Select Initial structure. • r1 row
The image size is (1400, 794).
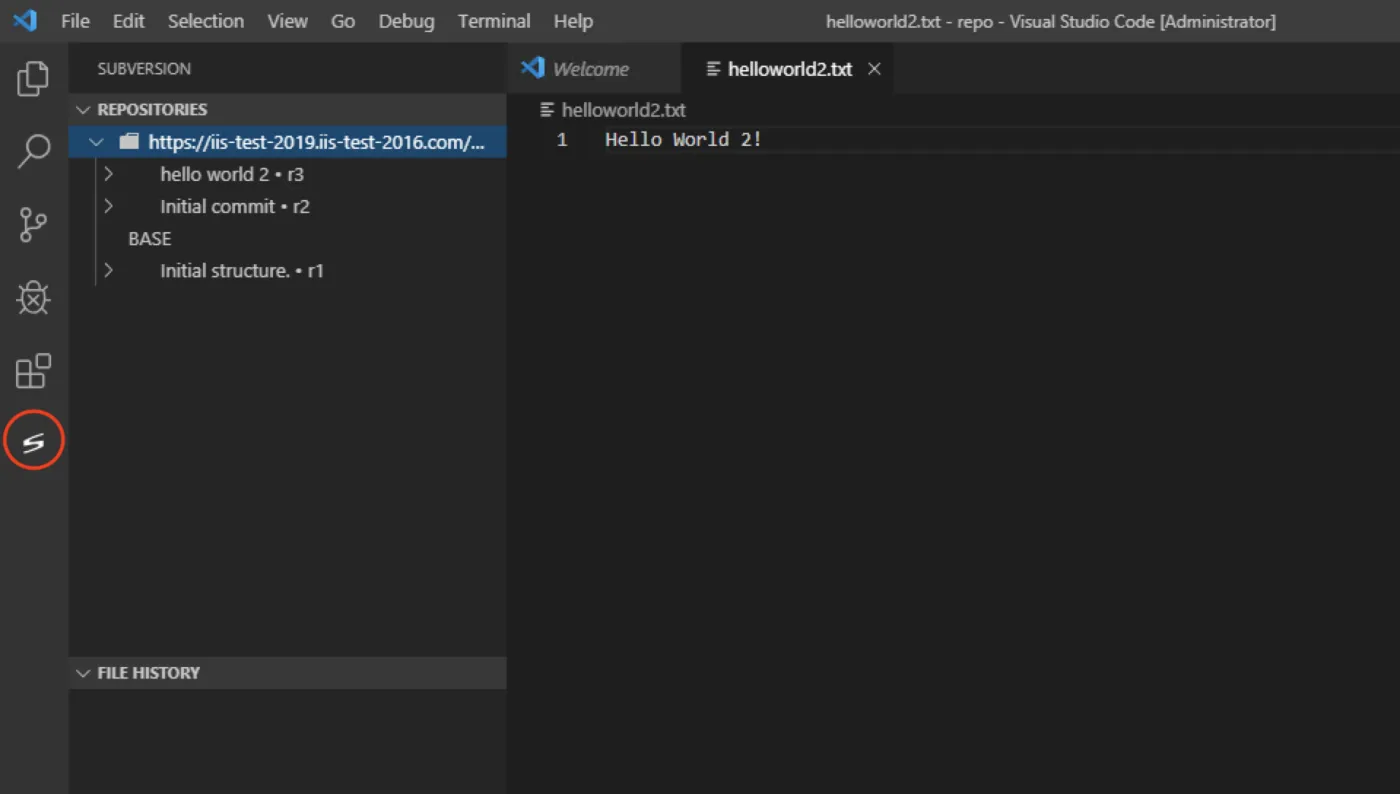[288, 270]
